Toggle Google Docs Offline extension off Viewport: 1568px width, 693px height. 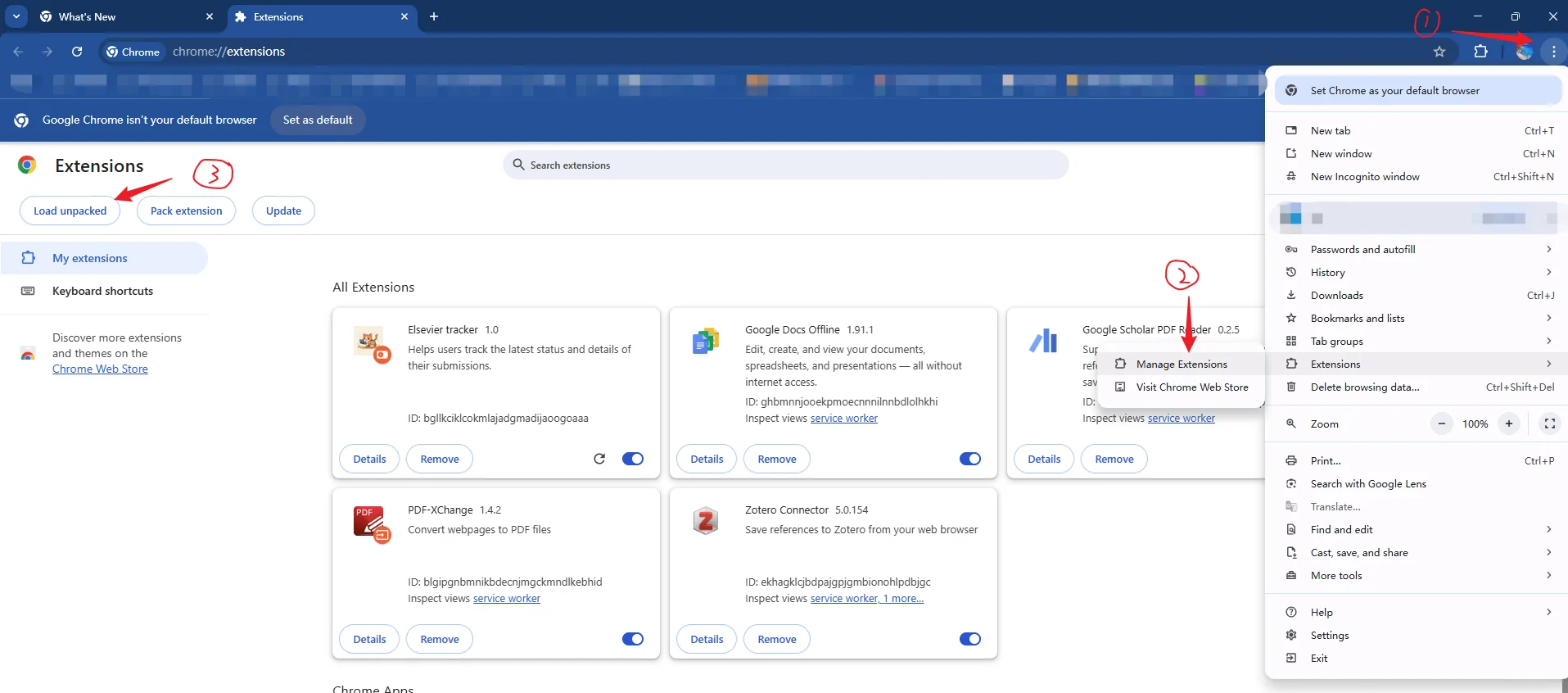pos(970,459)
